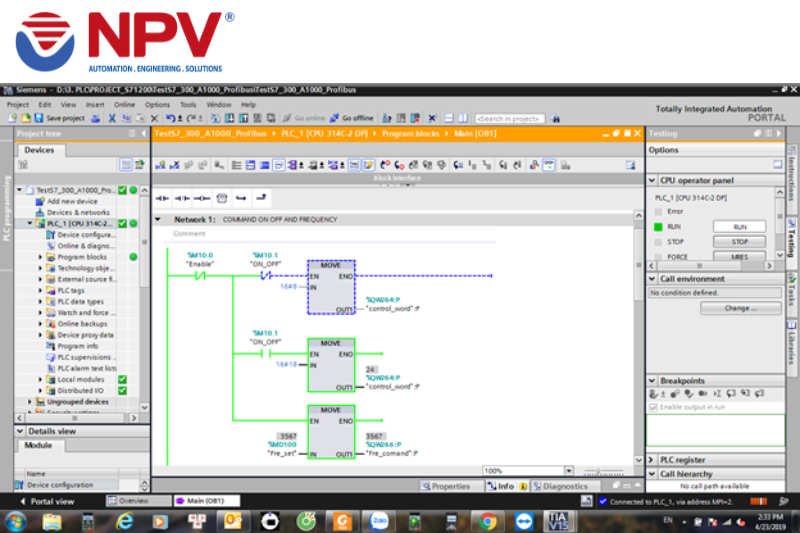Click the Chrome icon in Windows taskbar

coord(487,521)
